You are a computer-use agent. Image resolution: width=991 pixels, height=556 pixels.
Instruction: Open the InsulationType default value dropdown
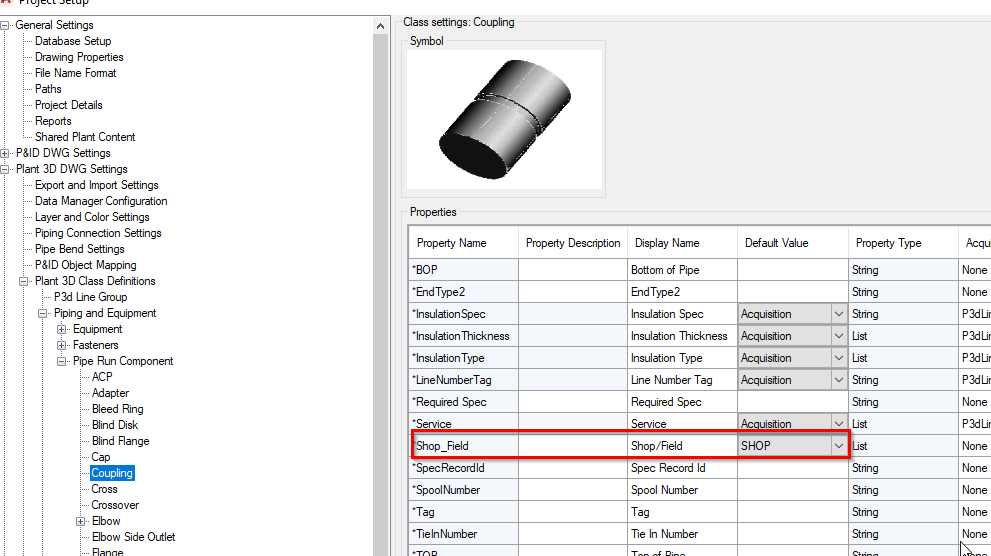pos(838,358)
